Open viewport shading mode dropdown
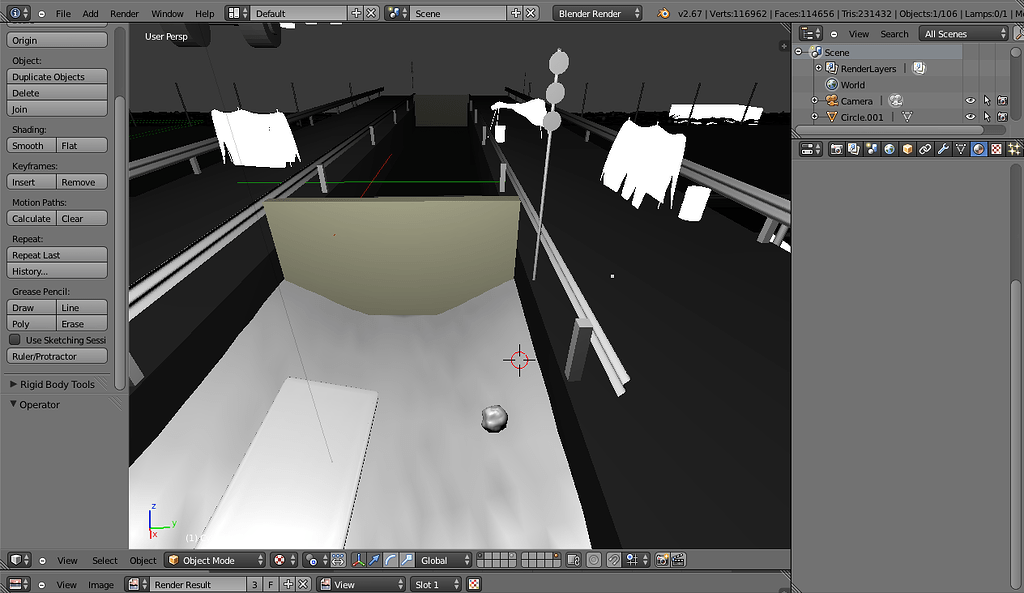The image size is (1024, 593). point(283,560)
